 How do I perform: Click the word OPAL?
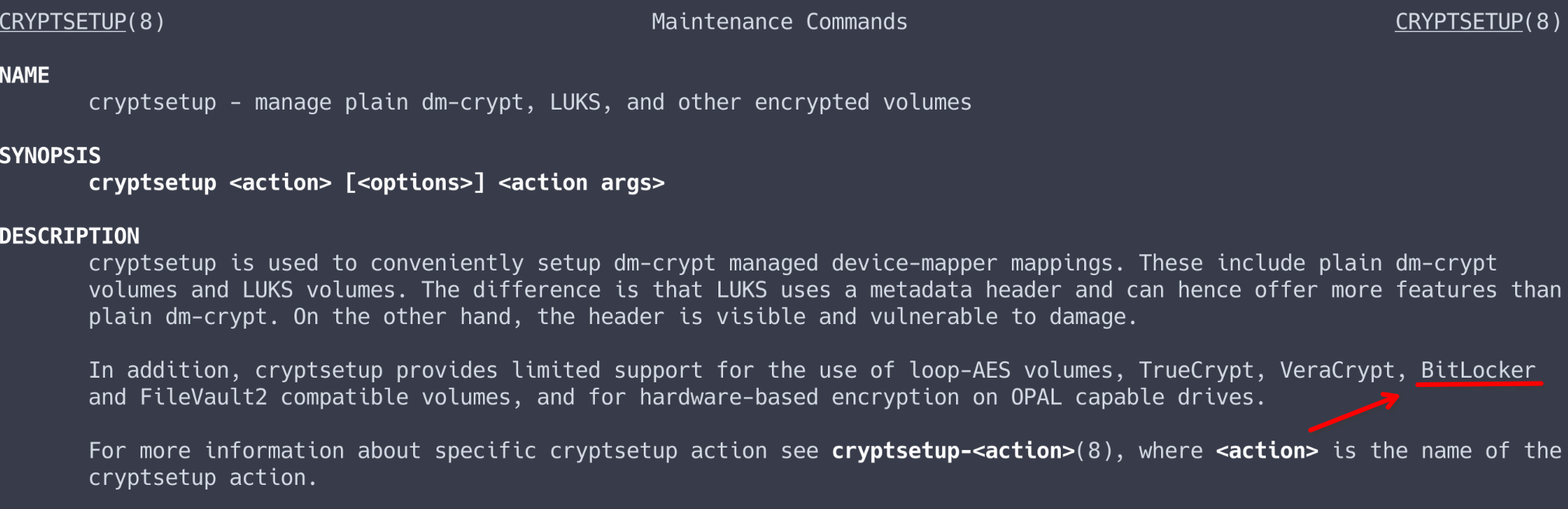(x=1036, y=398)
